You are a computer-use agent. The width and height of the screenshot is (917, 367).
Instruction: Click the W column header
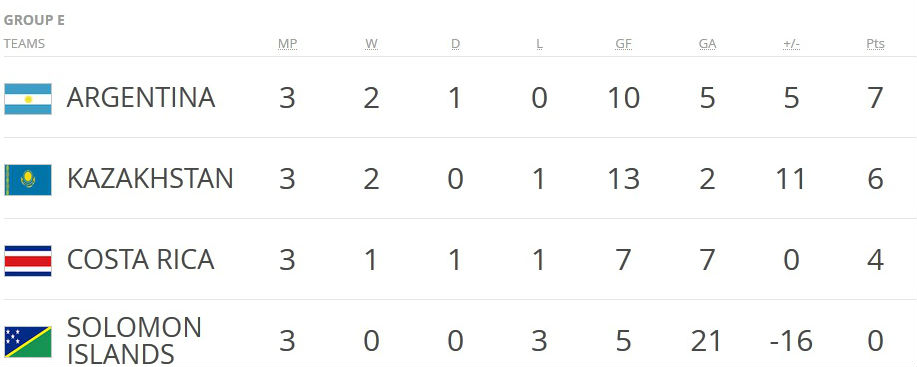(x=371, y=44)
